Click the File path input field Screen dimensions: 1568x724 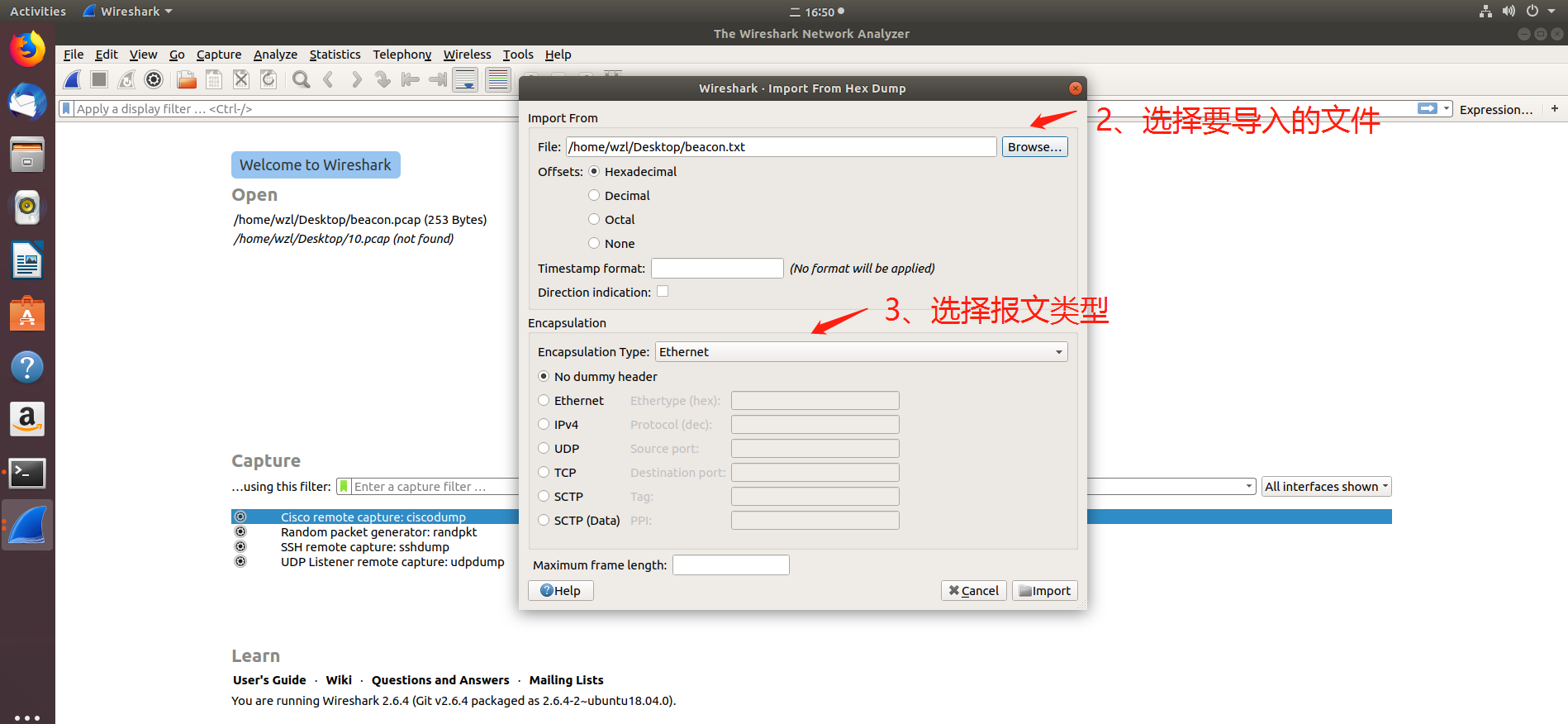click(782, 147)
